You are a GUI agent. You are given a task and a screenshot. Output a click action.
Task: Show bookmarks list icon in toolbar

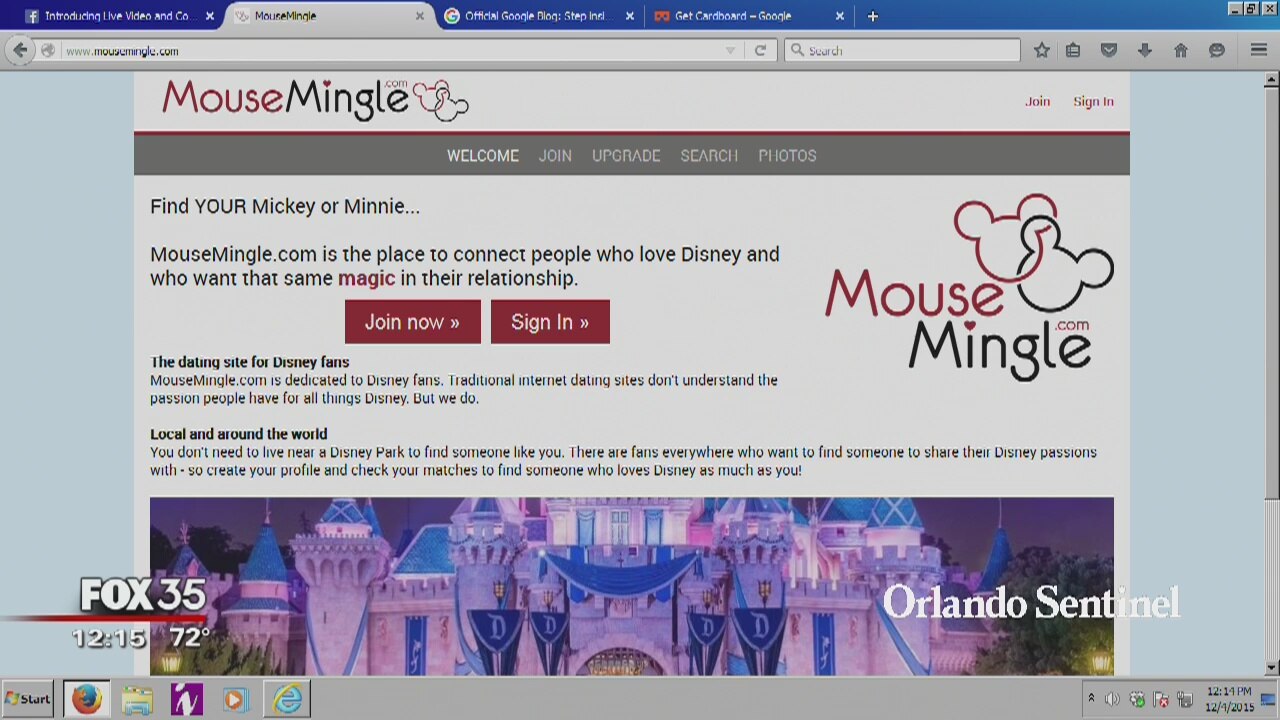coord(1073,51)
